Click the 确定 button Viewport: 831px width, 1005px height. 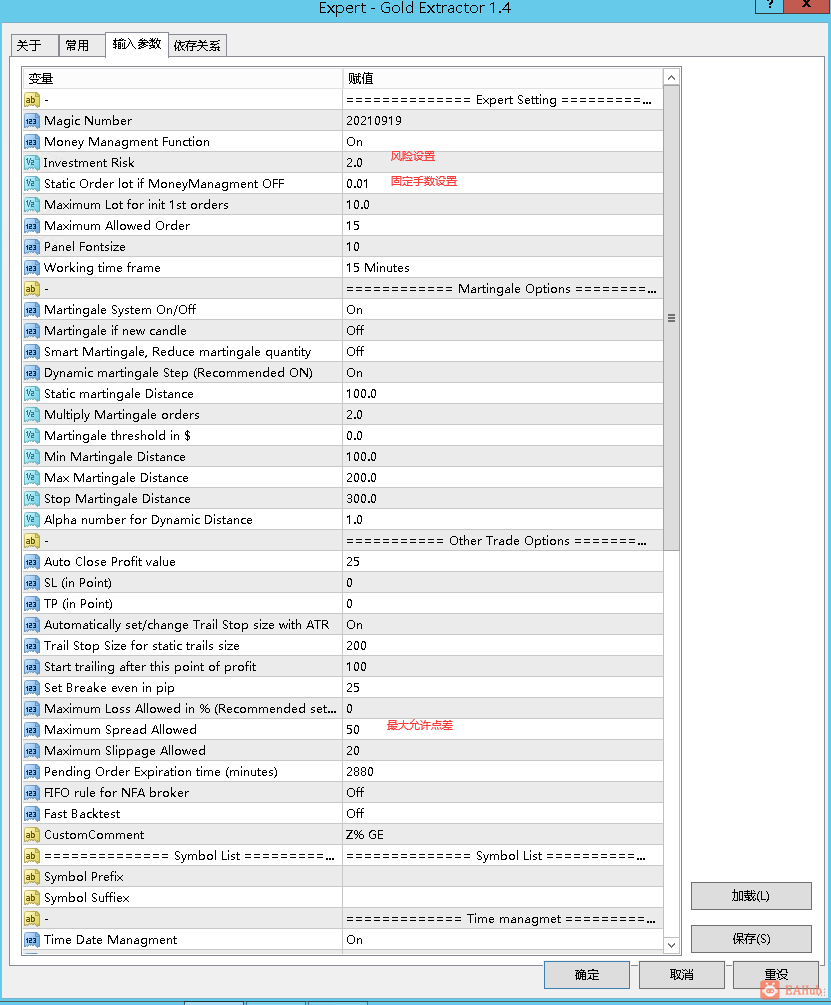pyautogui.click(x=587, y=975)
